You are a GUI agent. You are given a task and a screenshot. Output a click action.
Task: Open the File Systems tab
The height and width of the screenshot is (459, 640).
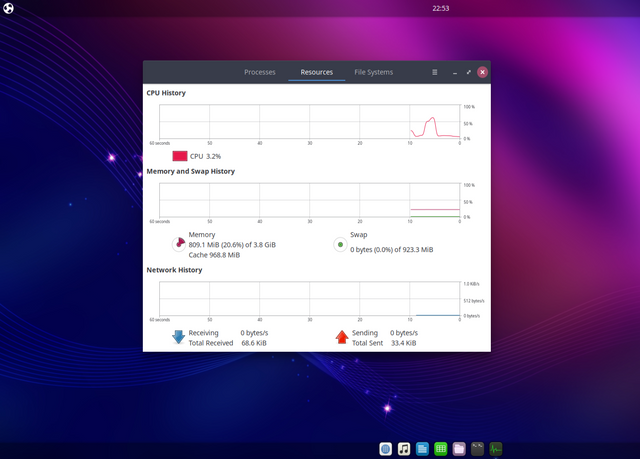373,72
